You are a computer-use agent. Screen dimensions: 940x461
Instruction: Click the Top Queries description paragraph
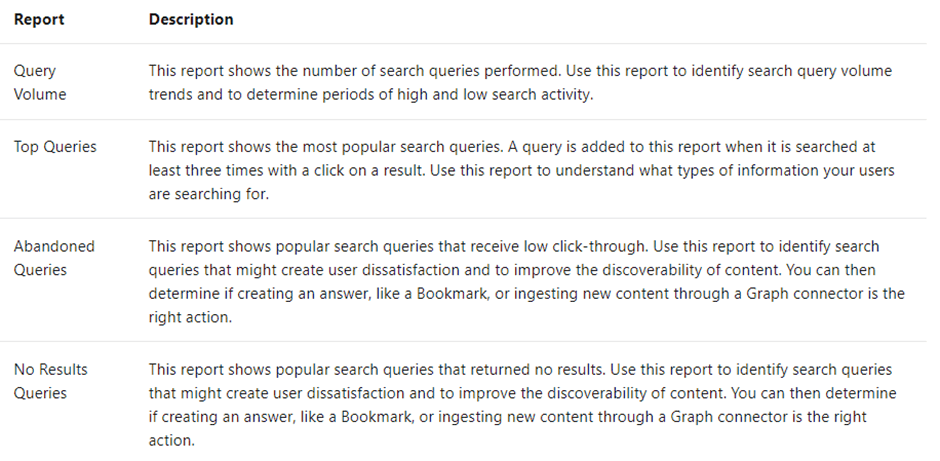pos(522,170)
